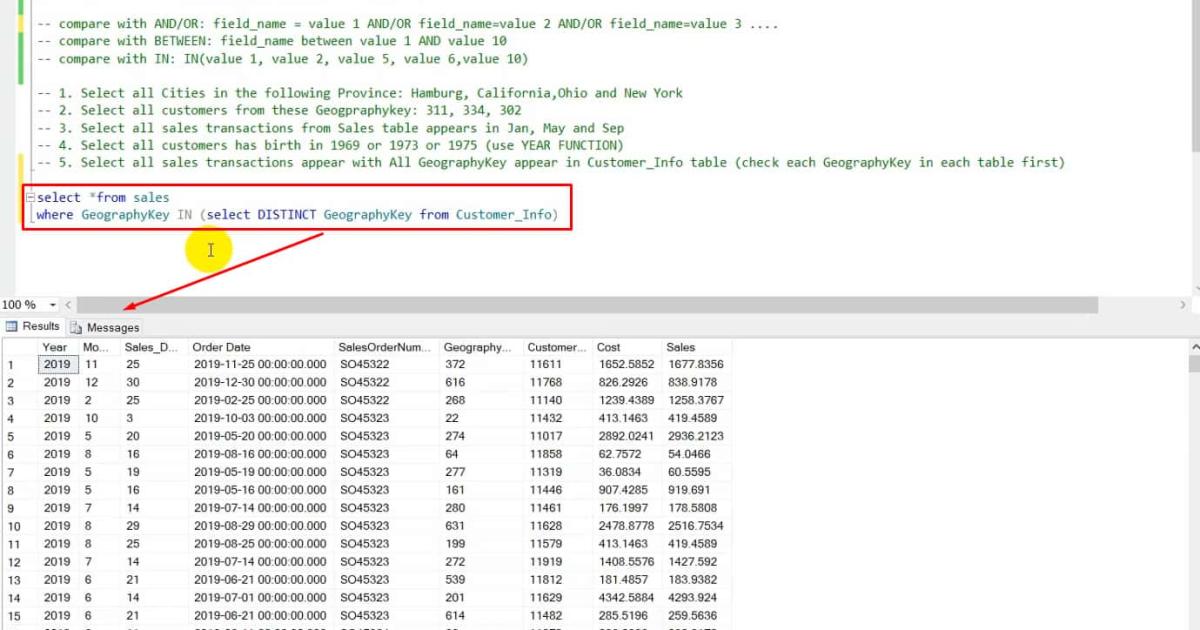1200x630 pixels.
Task: Collapse the select statement code region
Action: click(31, 197)
